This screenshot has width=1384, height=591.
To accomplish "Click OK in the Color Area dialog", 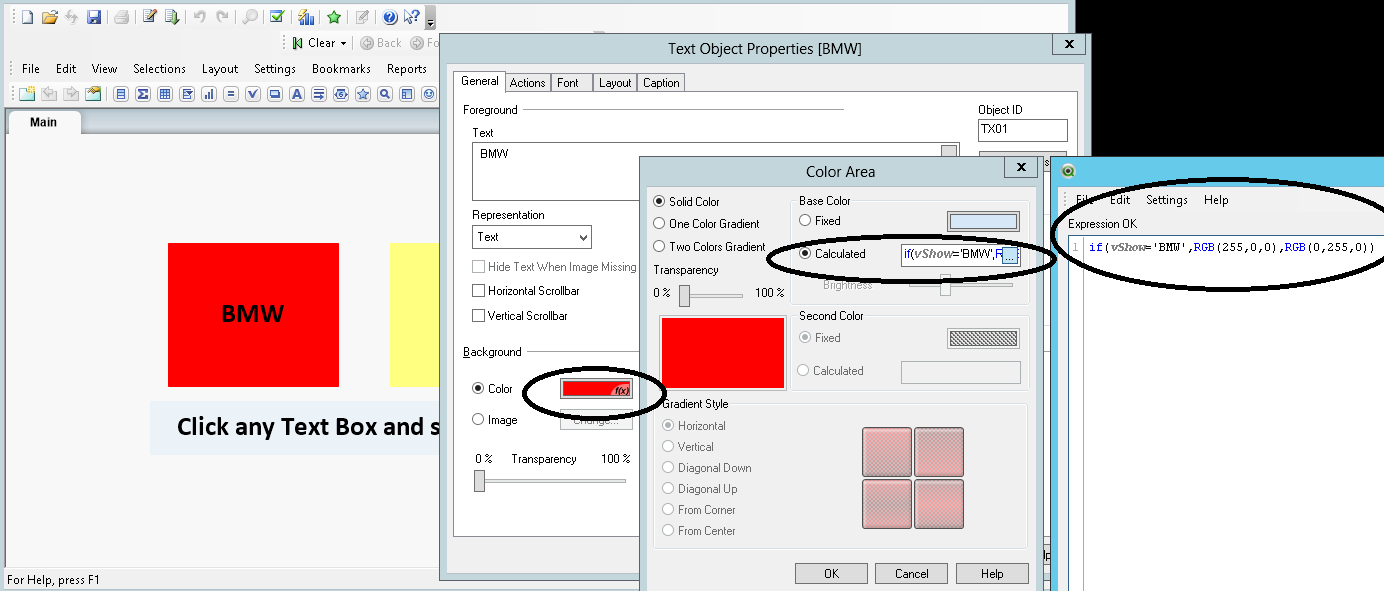I will (831, 574).
